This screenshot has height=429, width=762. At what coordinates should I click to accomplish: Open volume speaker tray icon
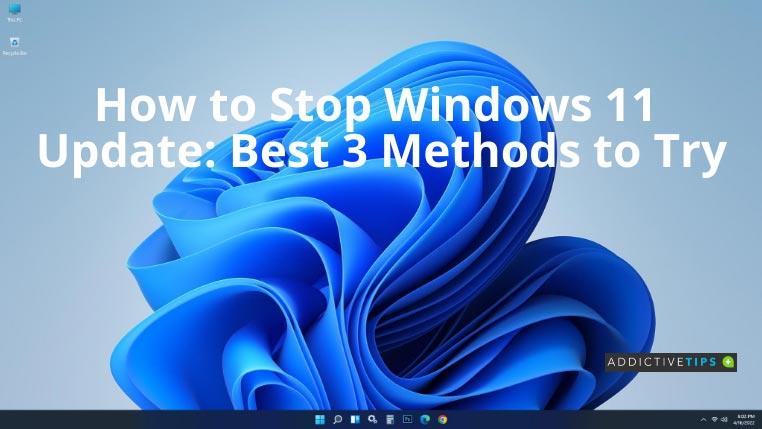[724, 420]
